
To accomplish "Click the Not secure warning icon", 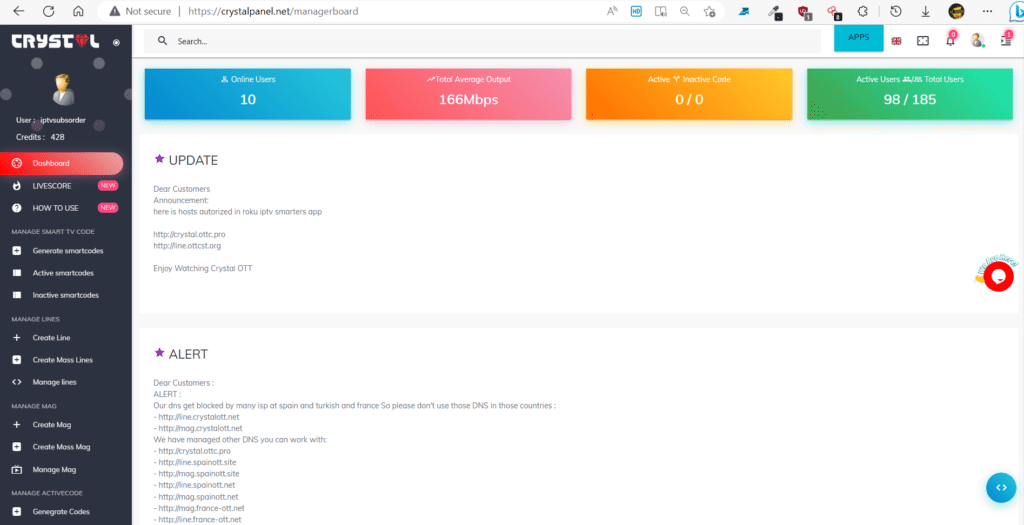I will pos(115,11).
